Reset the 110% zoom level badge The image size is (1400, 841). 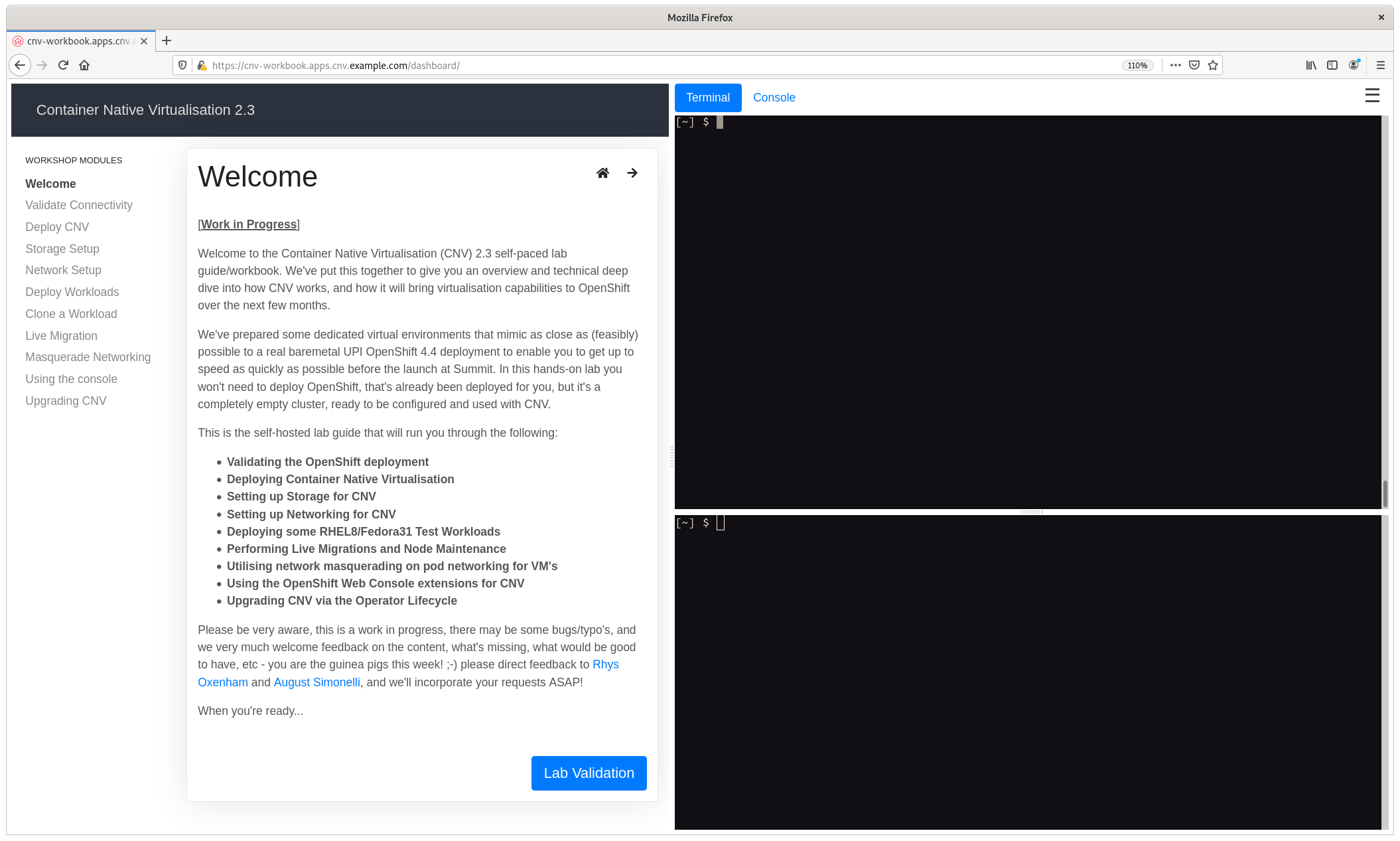point(1137,65)
